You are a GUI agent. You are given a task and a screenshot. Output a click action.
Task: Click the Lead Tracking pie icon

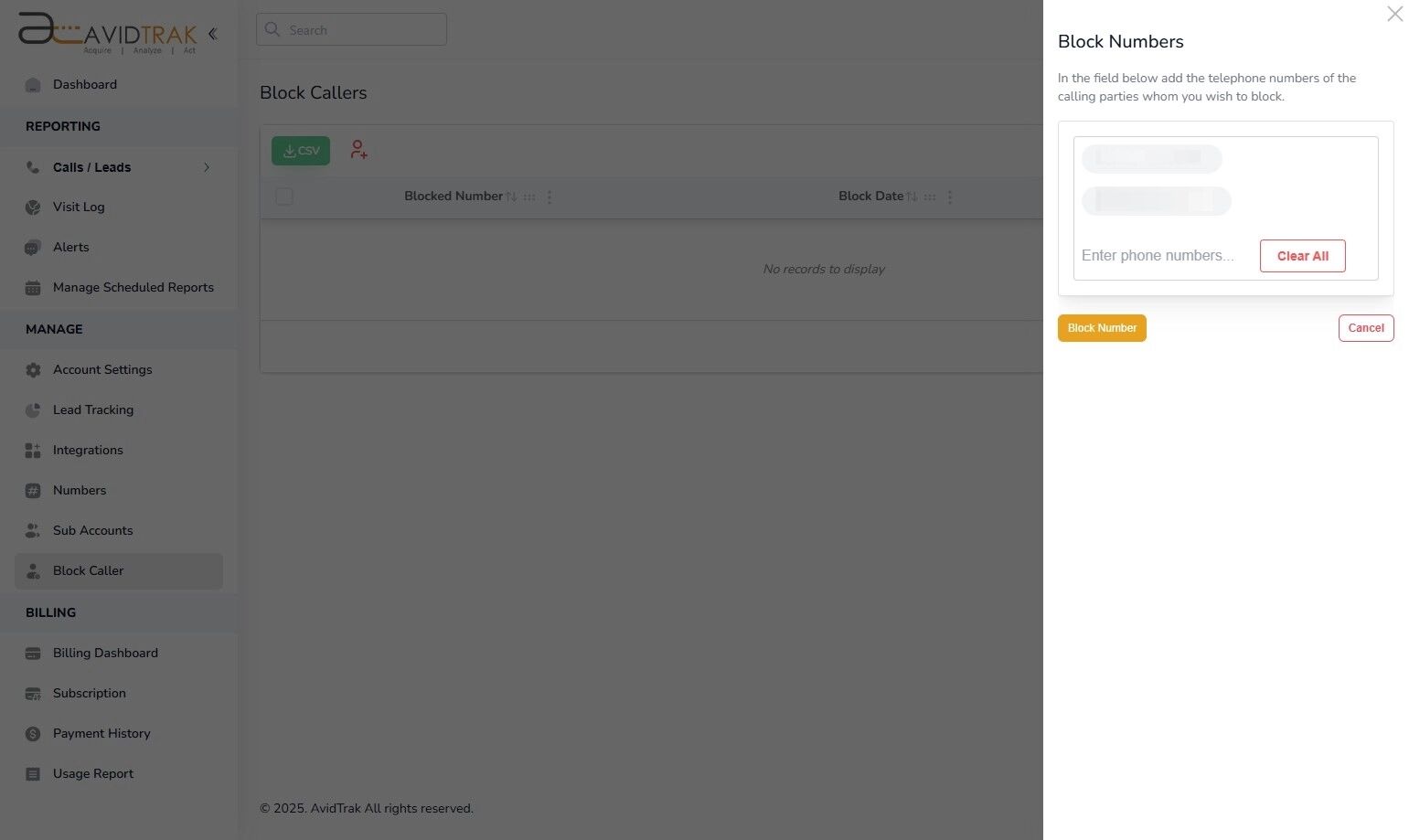tap(33, 410)
